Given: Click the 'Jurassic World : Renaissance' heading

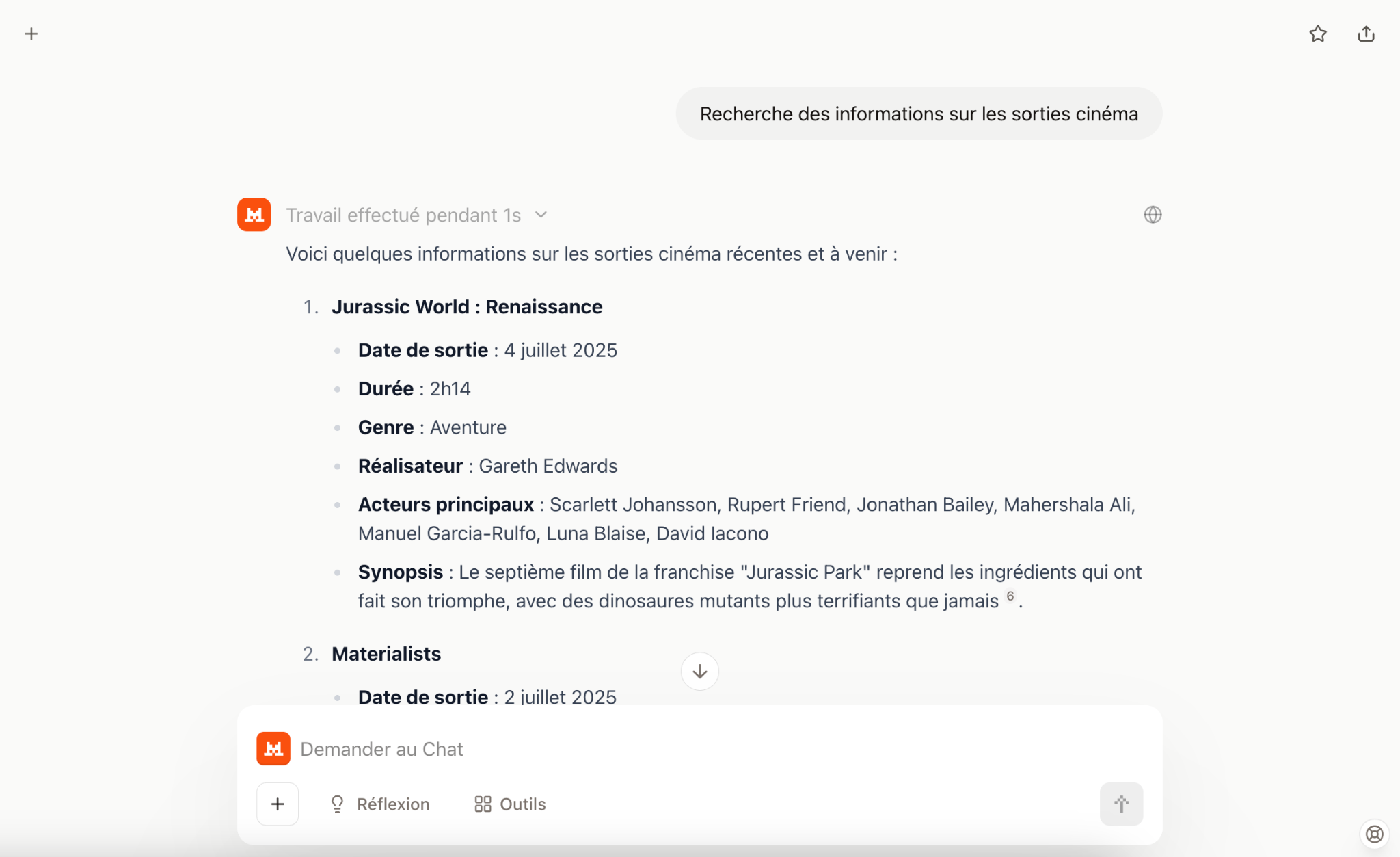Looking at the screenshot, I should (467, 306).
